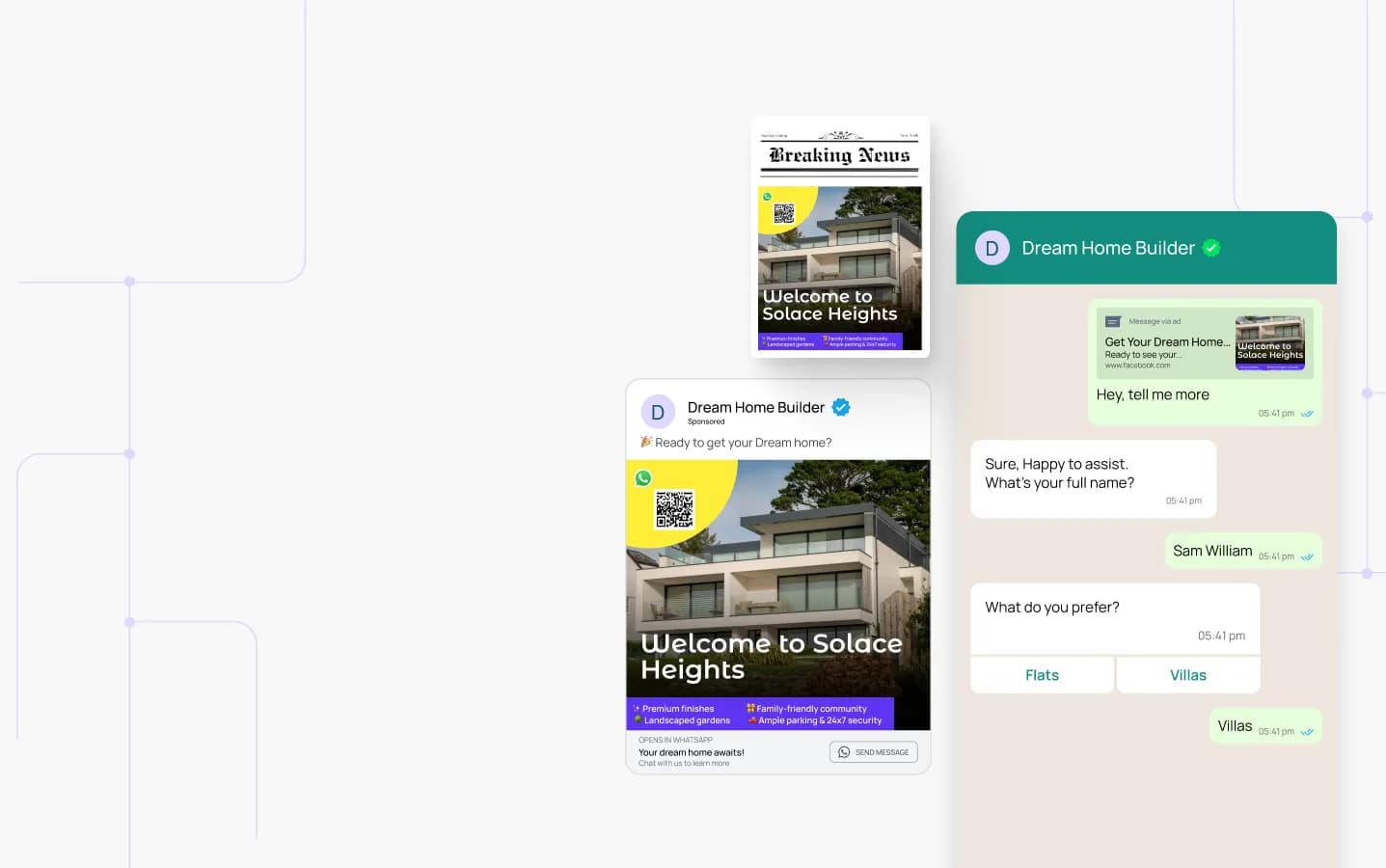The width and height of the screenshot is (1386, 868).
Task: Select the Villas quick reply option
Action: pyautogui.click(x=1187, y=674)
